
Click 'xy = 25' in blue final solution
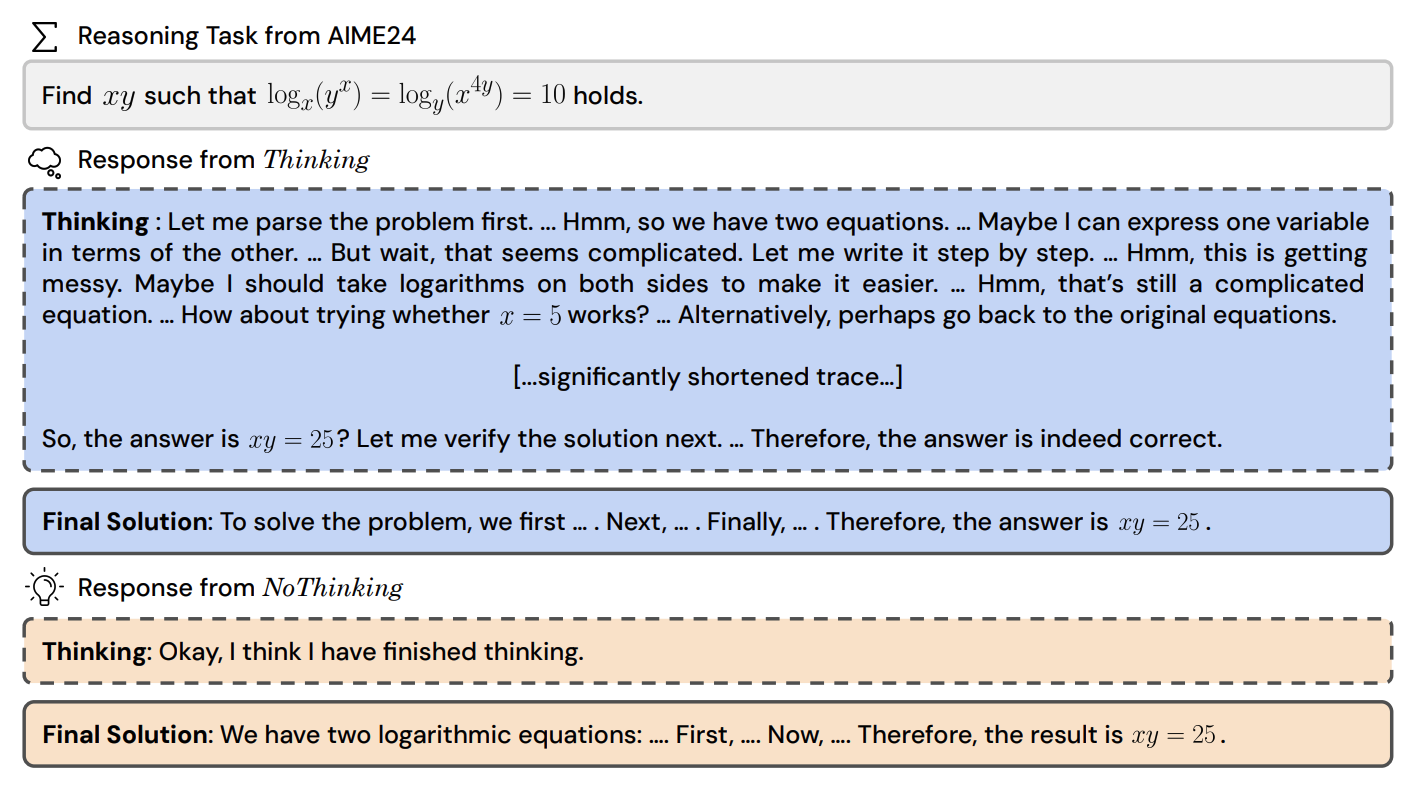point(1159,522)
